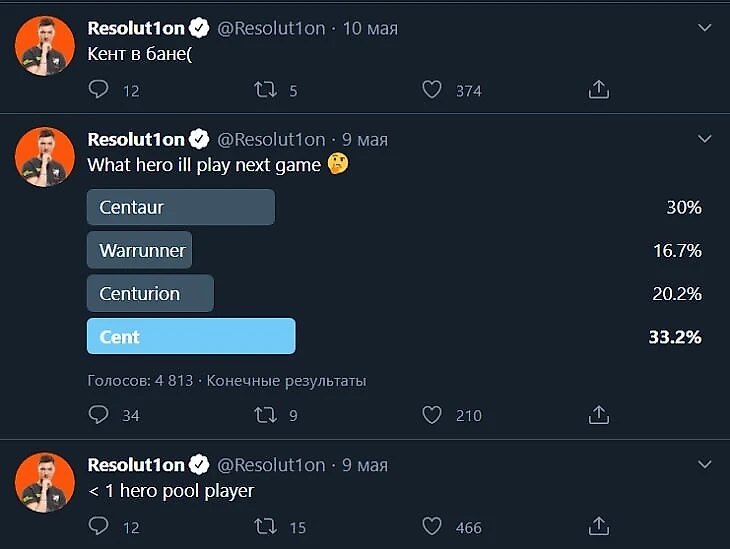
Task: Like the hero poll tweet
Action: (x=432, y=414)
